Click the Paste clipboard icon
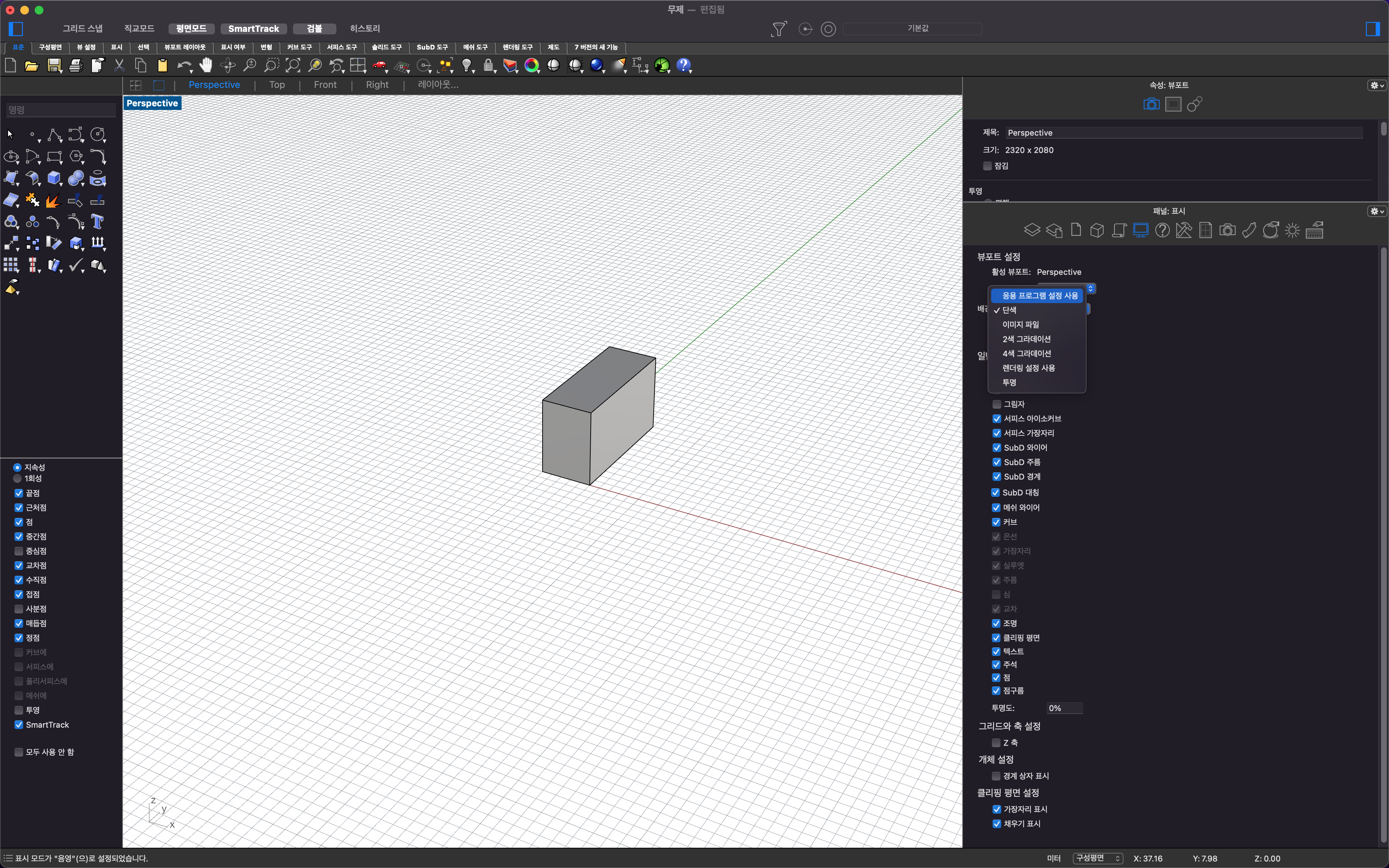 pyautogui.click(x=162, y=65)
